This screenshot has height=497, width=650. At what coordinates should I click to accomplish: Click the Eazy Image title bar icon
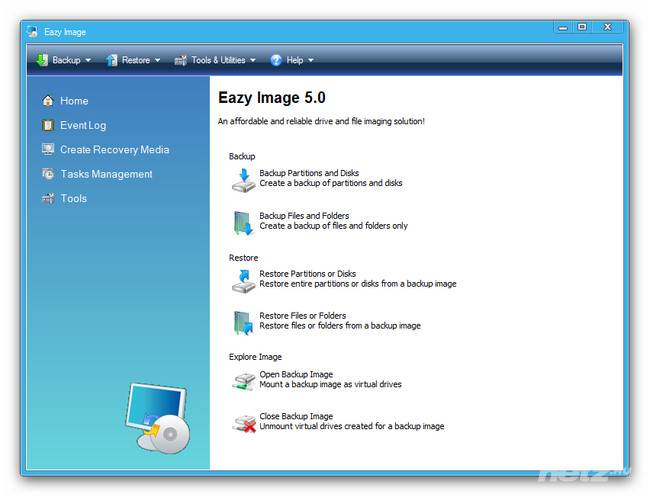click(33, 32)
